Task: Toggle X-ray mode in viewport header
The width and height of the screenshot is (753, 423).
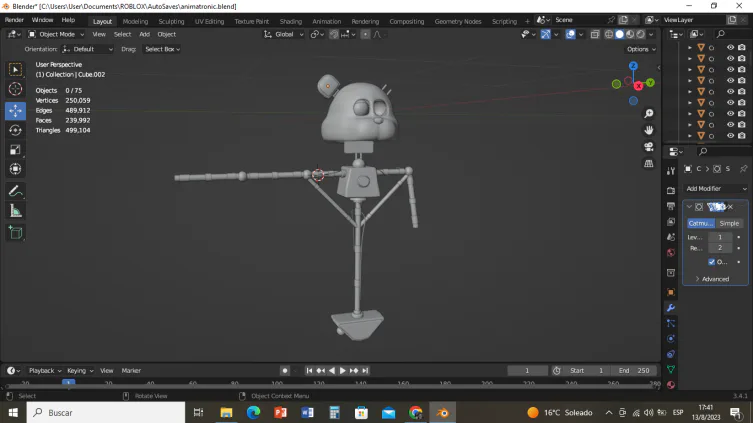Action: 595,34
